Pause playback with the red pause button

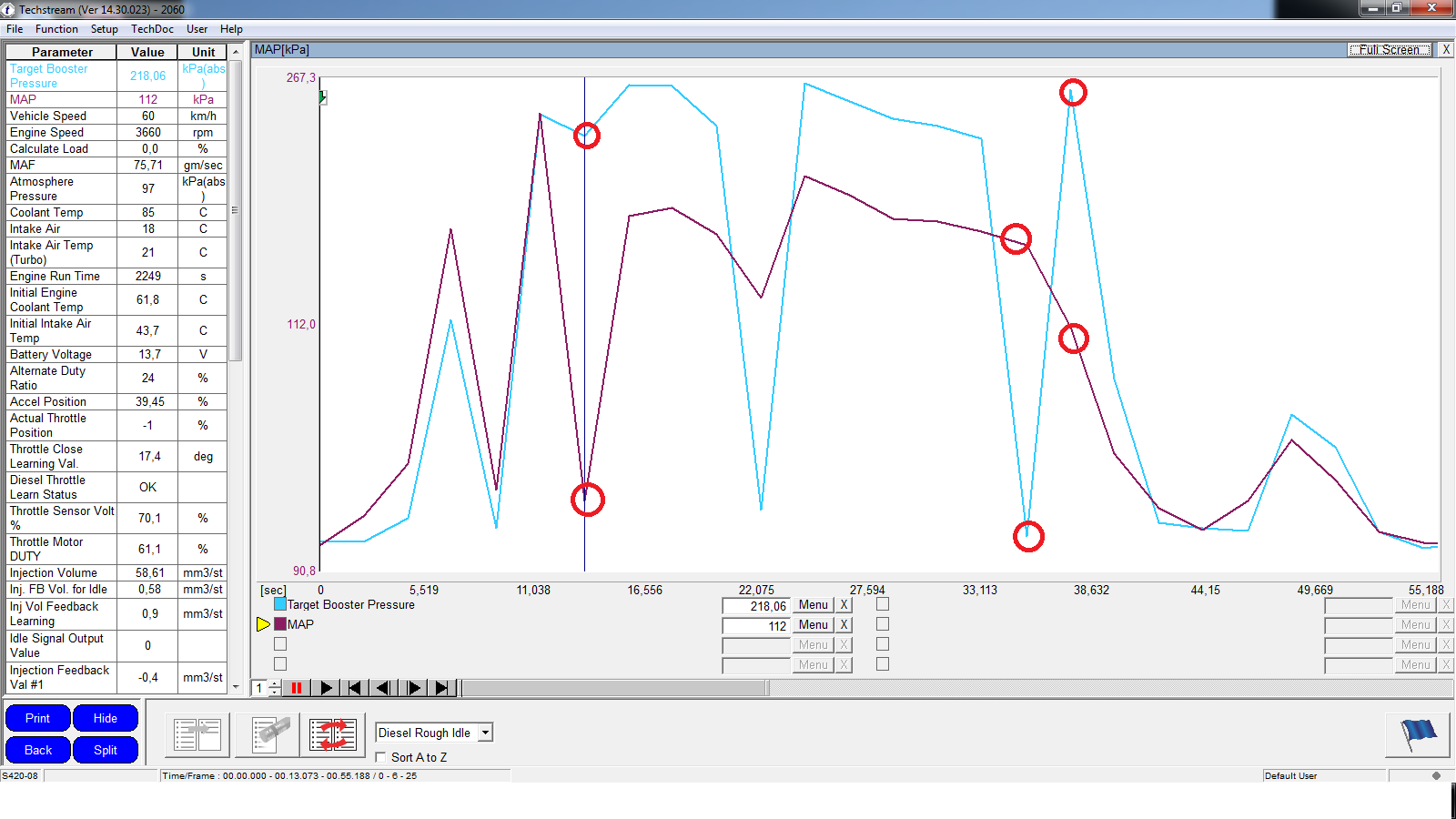coord(296,688)
